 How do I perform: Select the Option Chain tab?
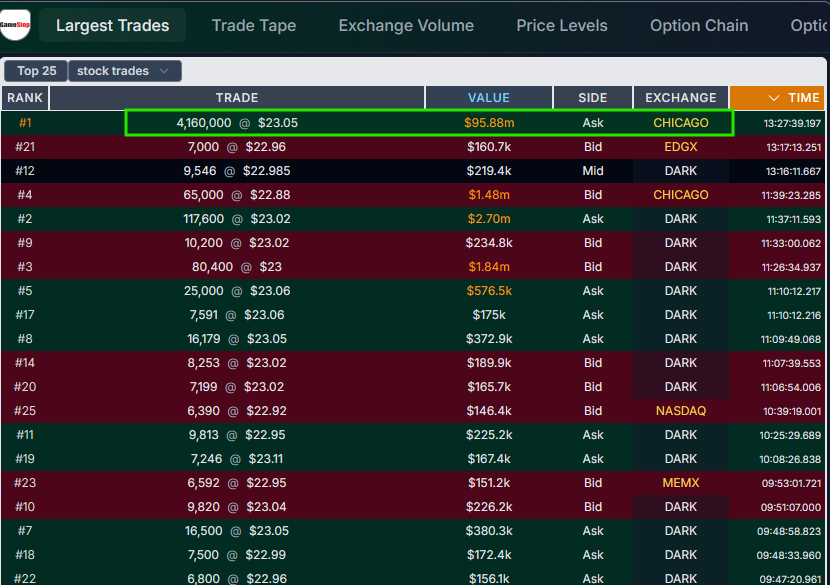tap(699, 25)
